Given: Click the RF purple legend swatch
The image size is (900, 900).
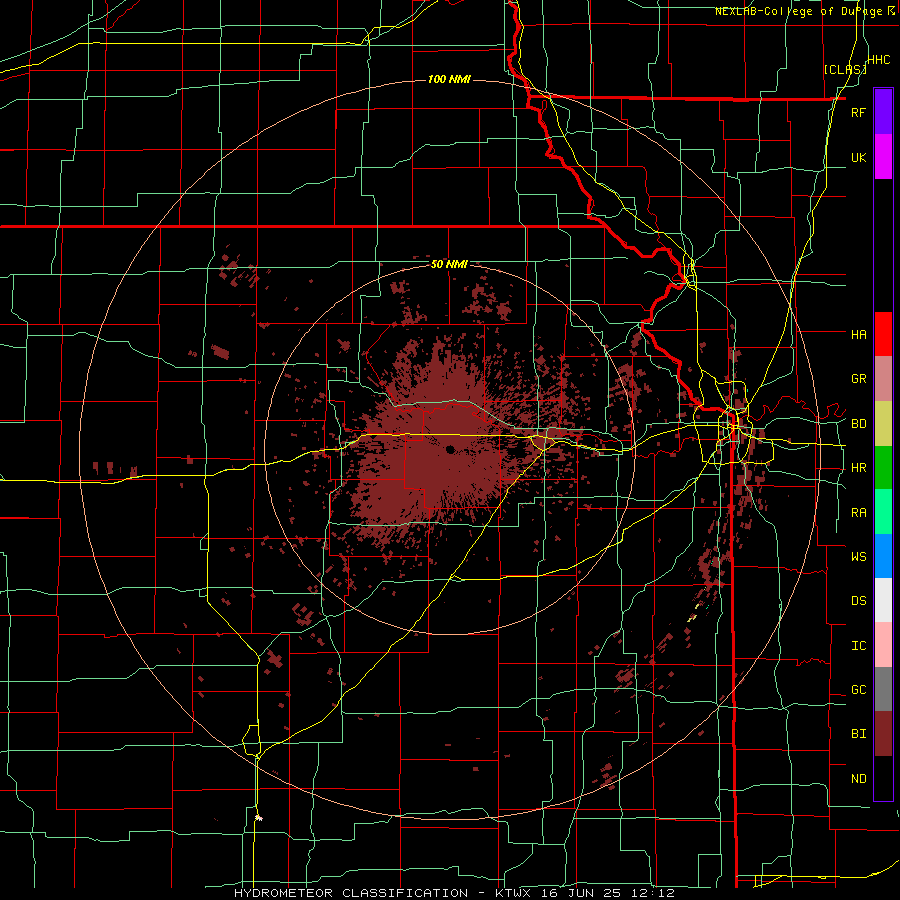Looking at the screenshot, I should tap(883, 112).
